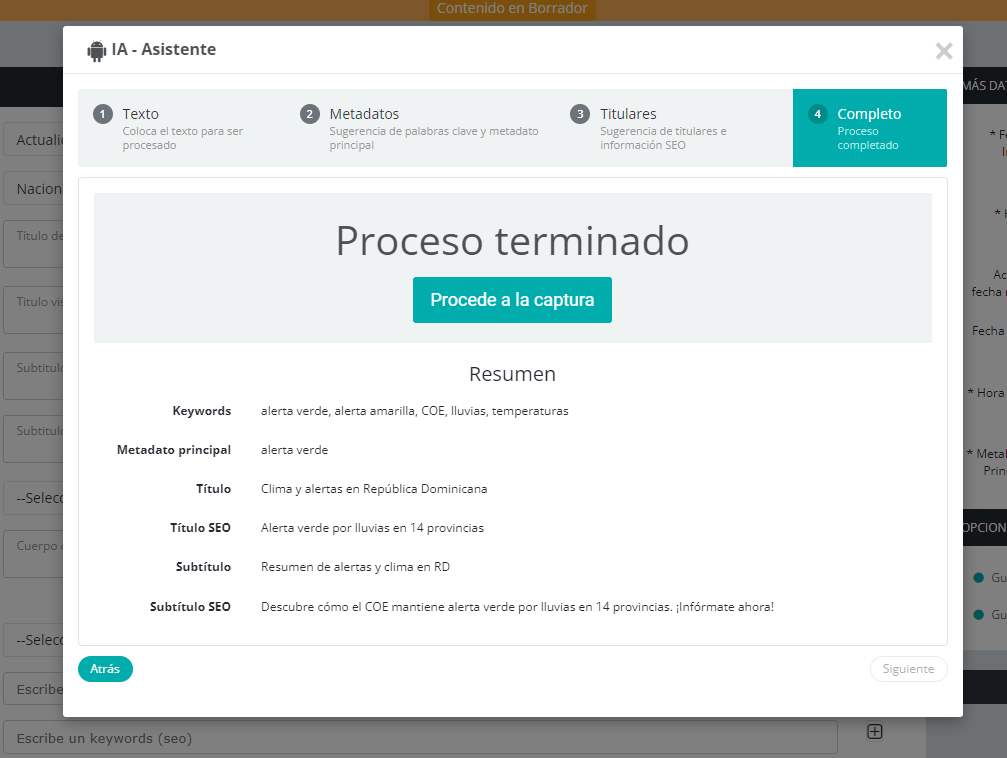
Task: Click the Android robot icon beside IA - Asistente
Action: click(96, 50)
